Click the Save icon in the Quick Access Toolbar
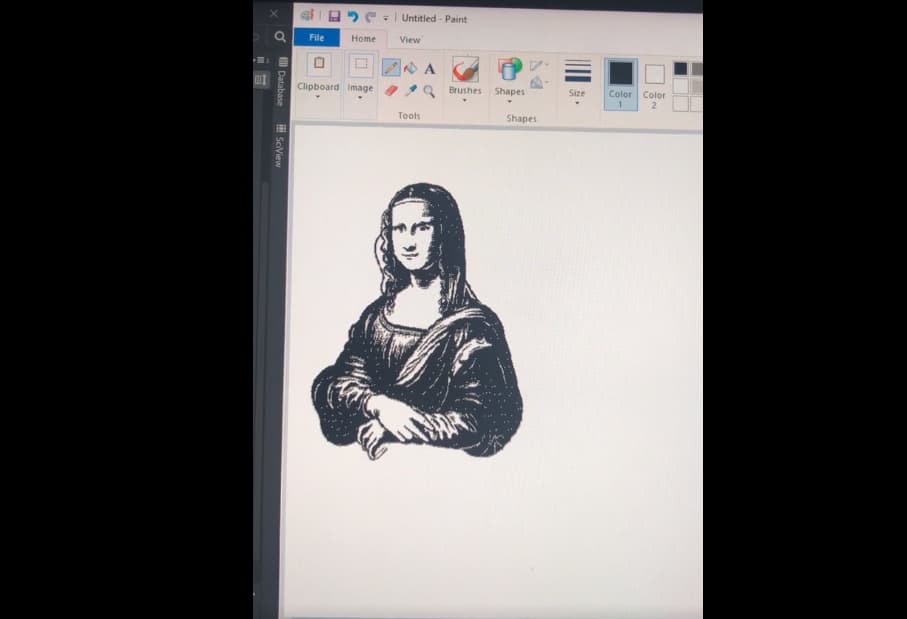The image size is (907, 619). [334, 17]
